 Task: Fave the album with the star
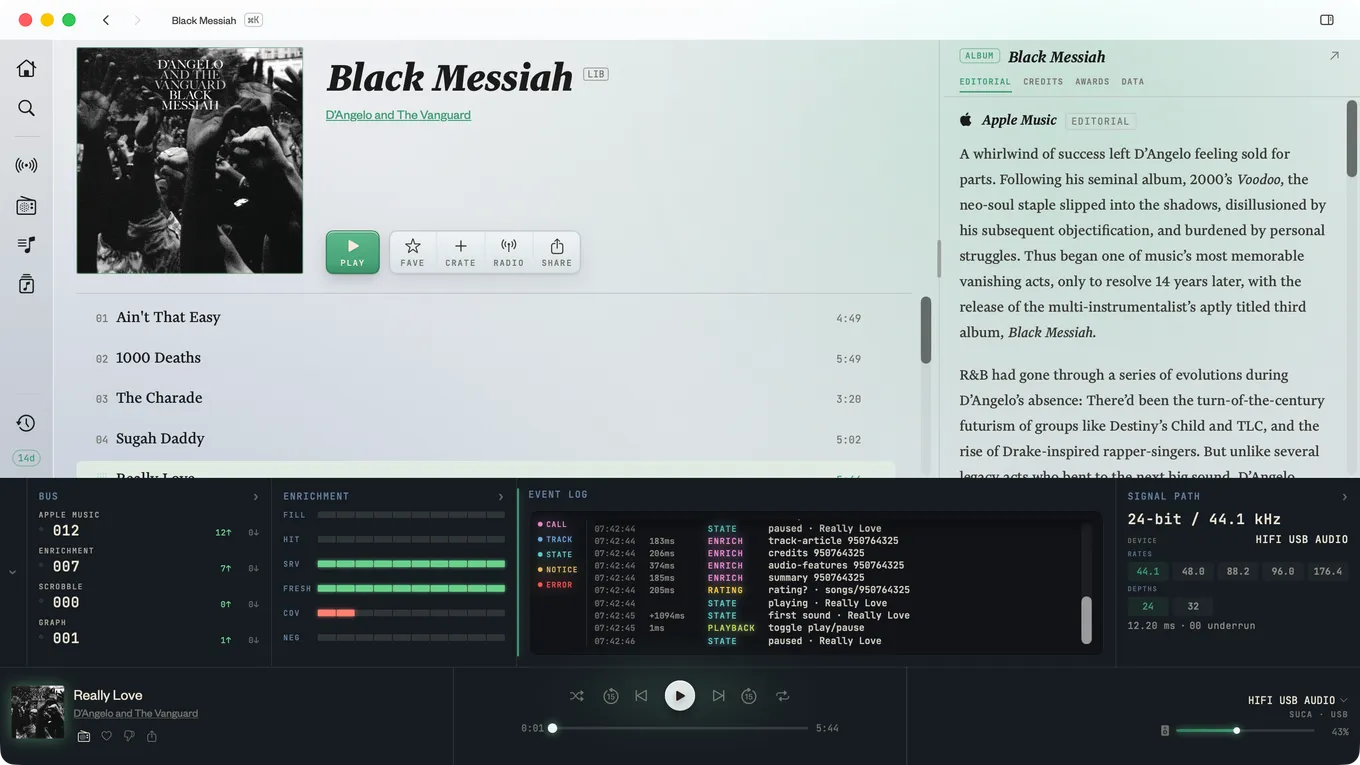click(x=412, y=252)
